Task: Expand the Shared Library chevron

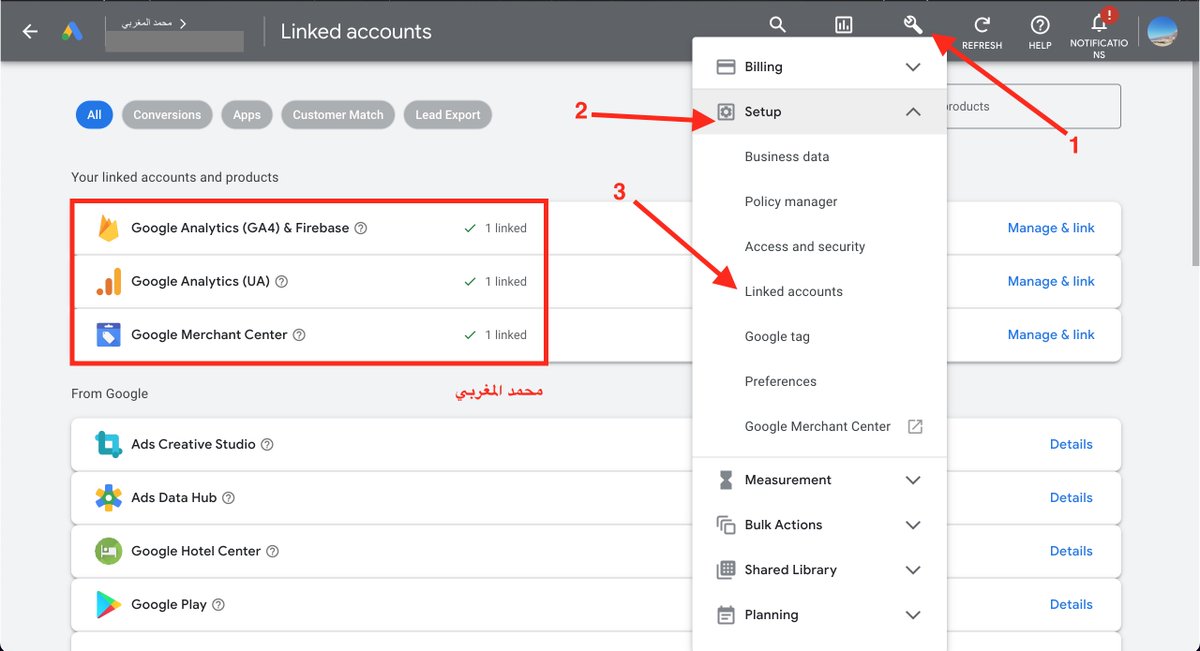Action: (x=912, y=570)
